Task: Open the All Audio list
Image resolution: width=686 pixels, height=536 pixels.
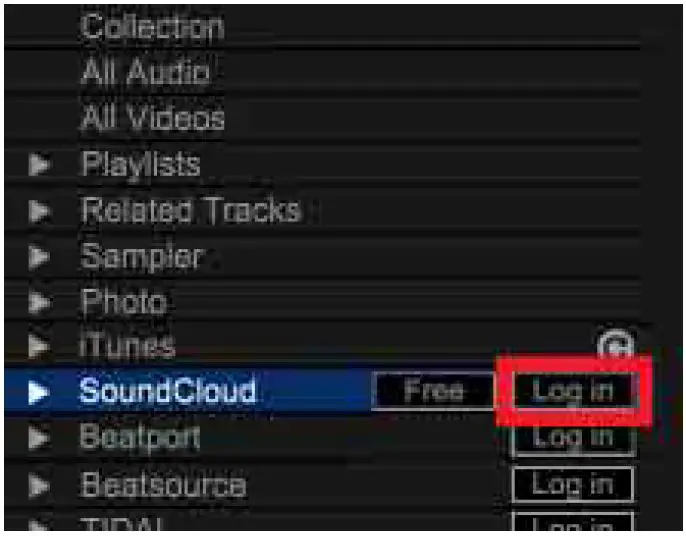Action: tap(146, 70)
